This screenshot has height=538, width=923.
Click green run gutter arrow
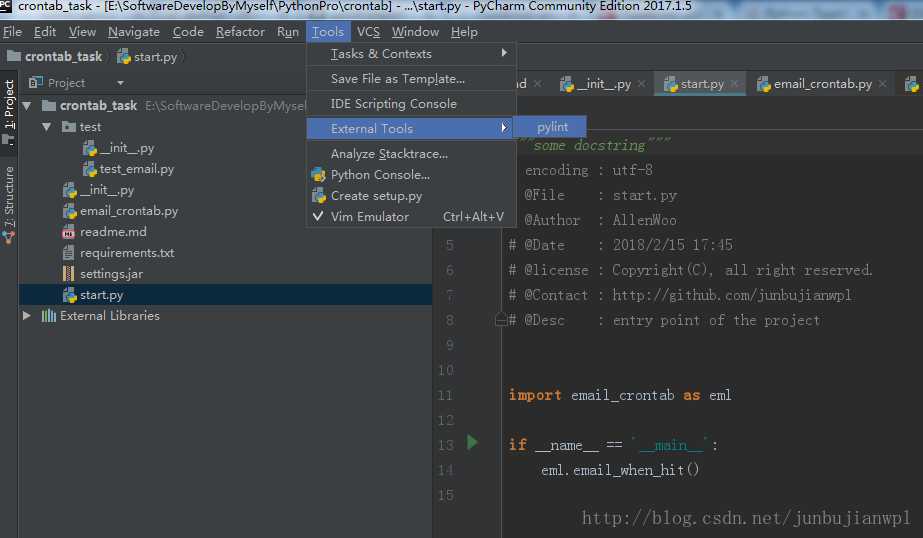coord(472,442)
